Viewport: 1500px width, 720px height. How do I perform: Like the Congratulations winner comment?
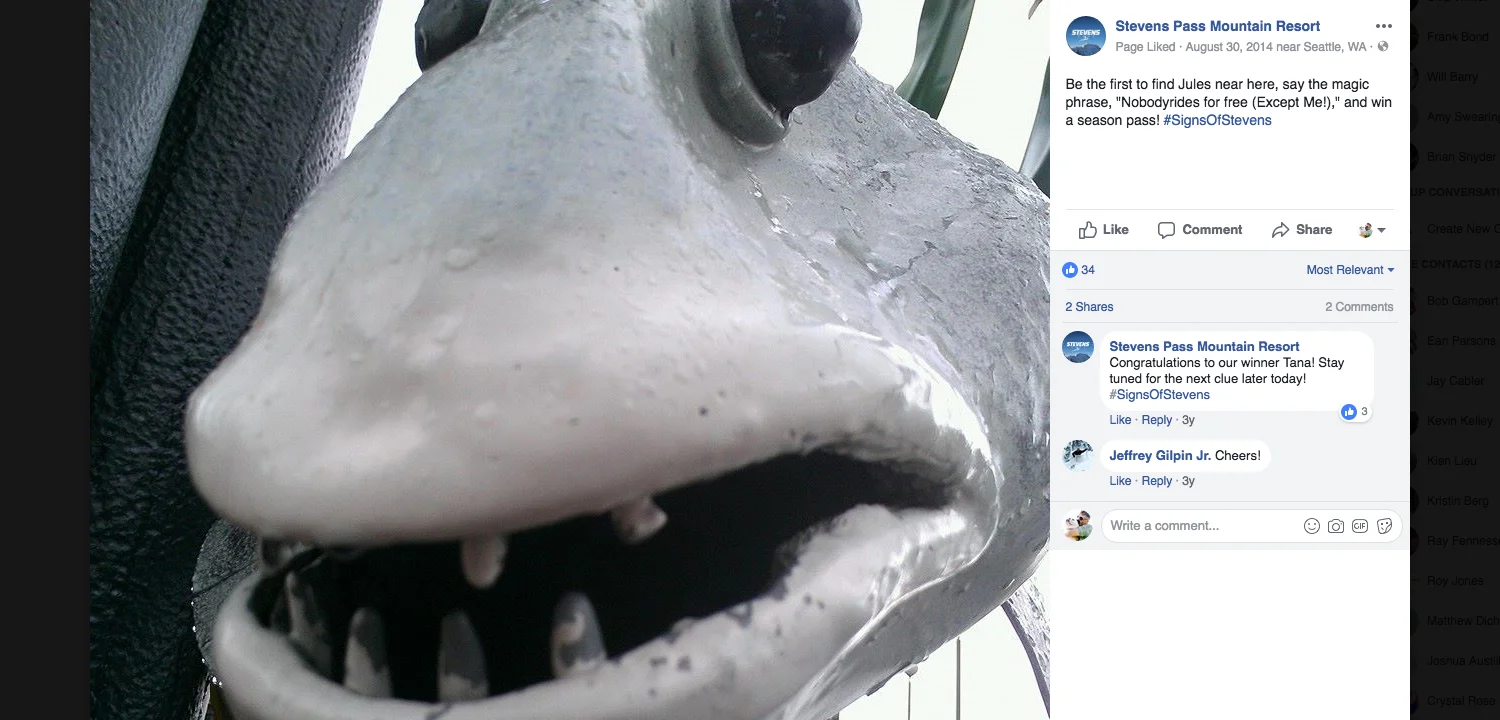1120,420
